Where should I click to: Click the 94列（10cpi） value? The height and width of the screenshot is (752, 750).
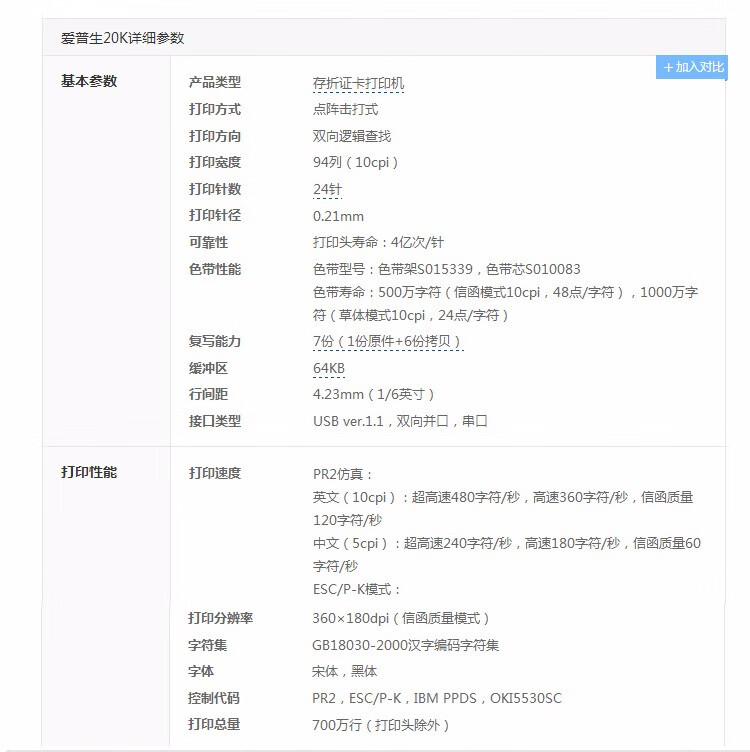(x=356, y=163)
